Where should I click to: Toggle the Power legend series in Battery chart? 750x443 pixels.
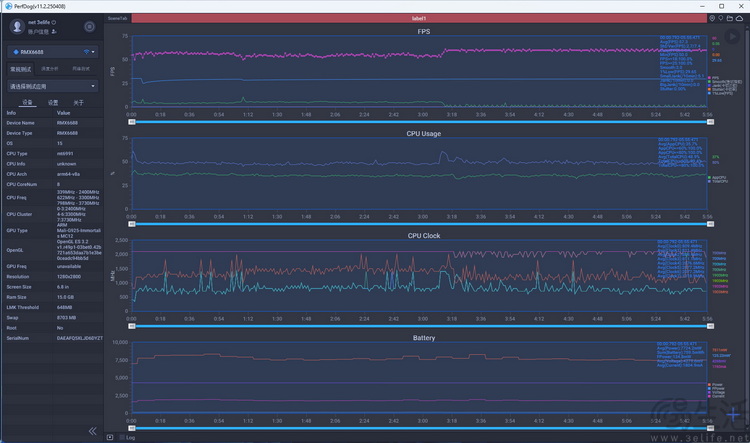tap(716, 385)
